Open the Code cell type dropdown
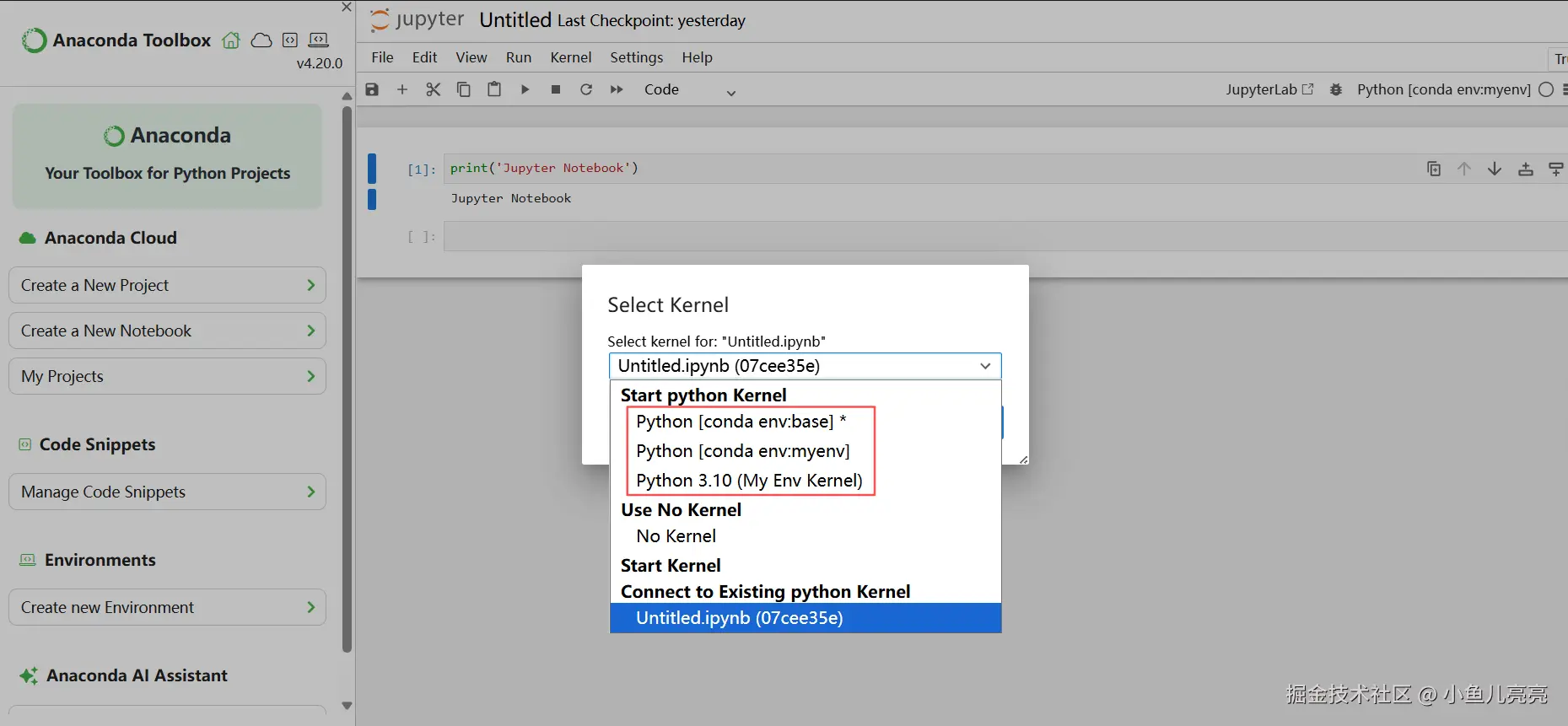 click(x=689, y=90)
